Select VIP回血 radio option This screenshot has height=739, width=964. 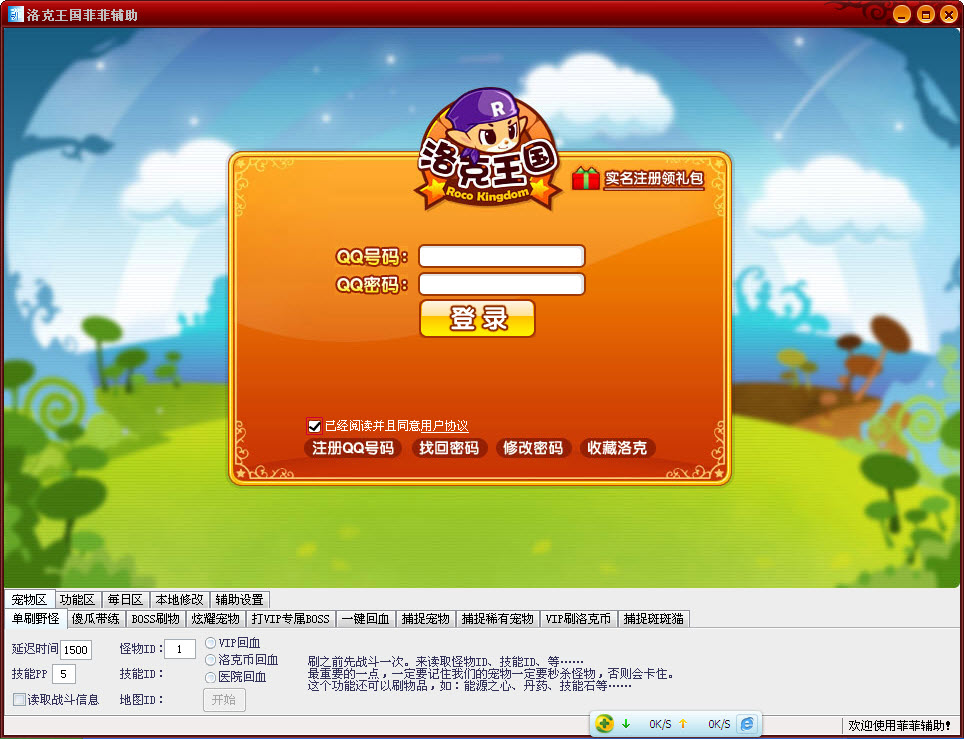tap(210, 642)
